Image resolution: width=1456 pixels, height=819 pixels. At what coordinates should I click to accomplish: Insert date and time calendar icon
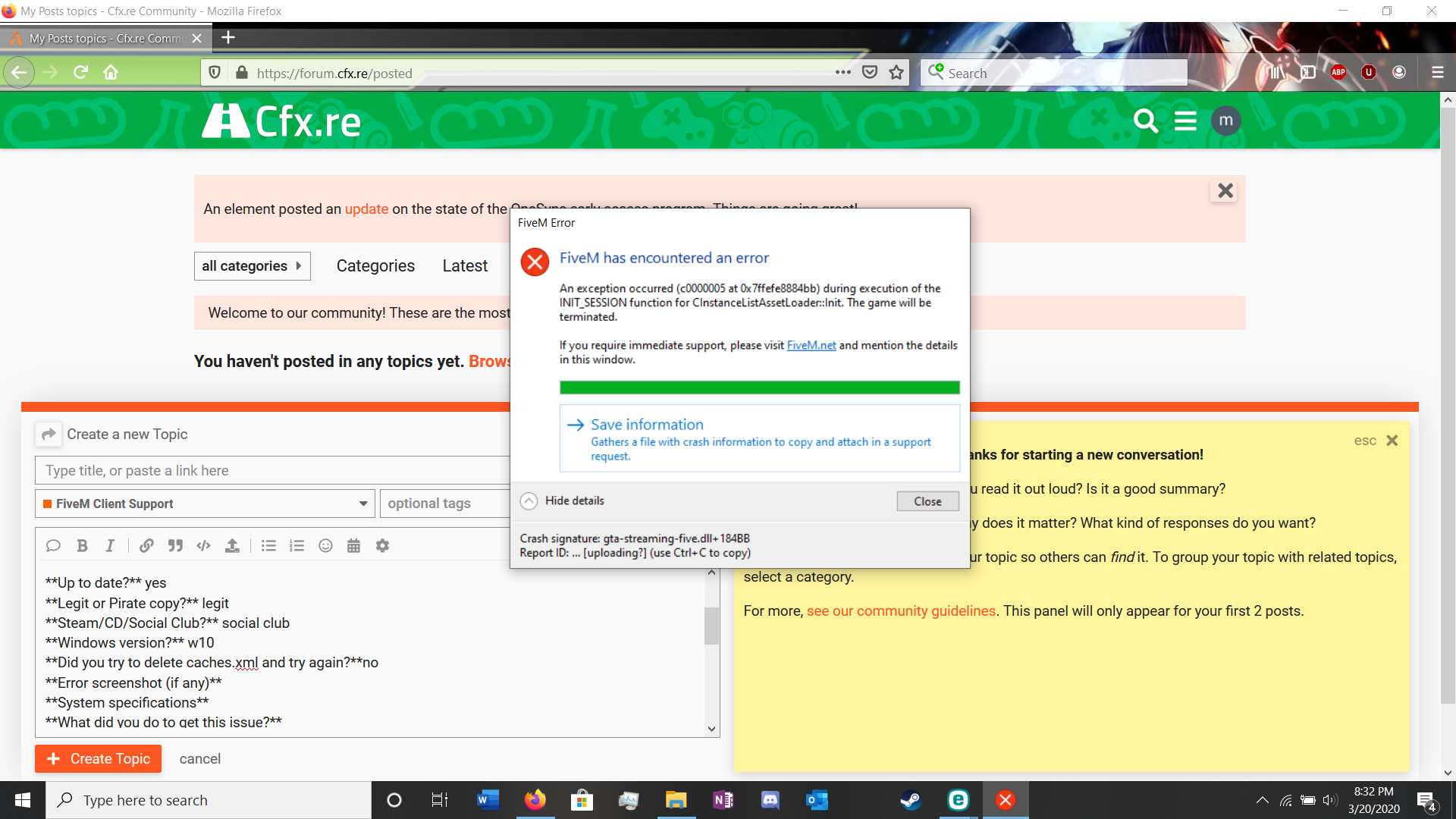tap(353, 546)
